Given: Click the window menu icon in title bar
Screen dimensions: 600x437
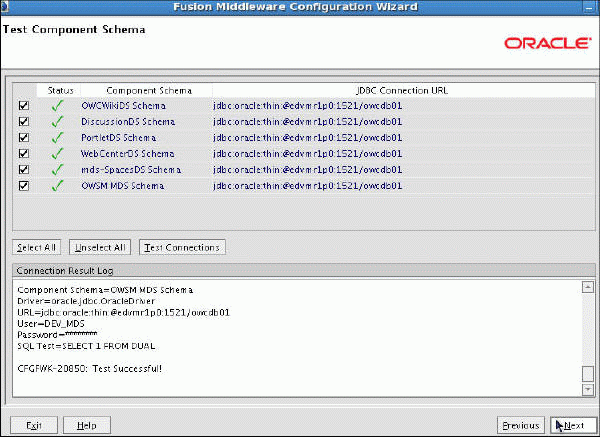Looking at the screenshot, I should pos(4,7).
